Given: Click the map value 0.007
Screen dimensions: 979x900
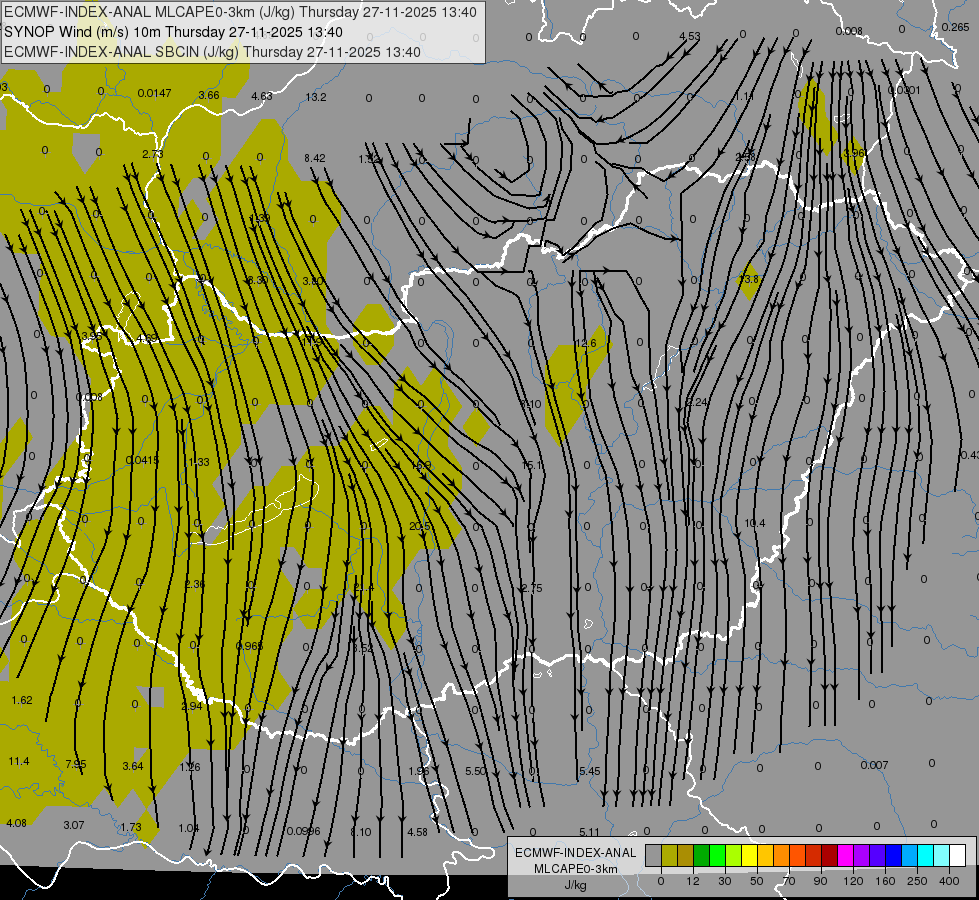Looking at the screenshot, I should (874, 765).
